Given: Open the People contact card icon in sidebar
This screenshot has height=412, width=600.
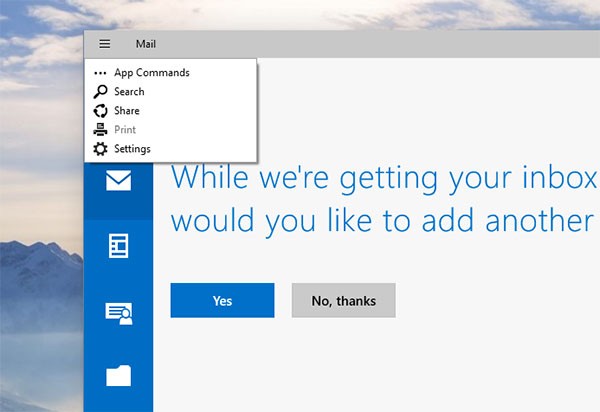Looking at the screenshot, I should (x=119, y=314).
